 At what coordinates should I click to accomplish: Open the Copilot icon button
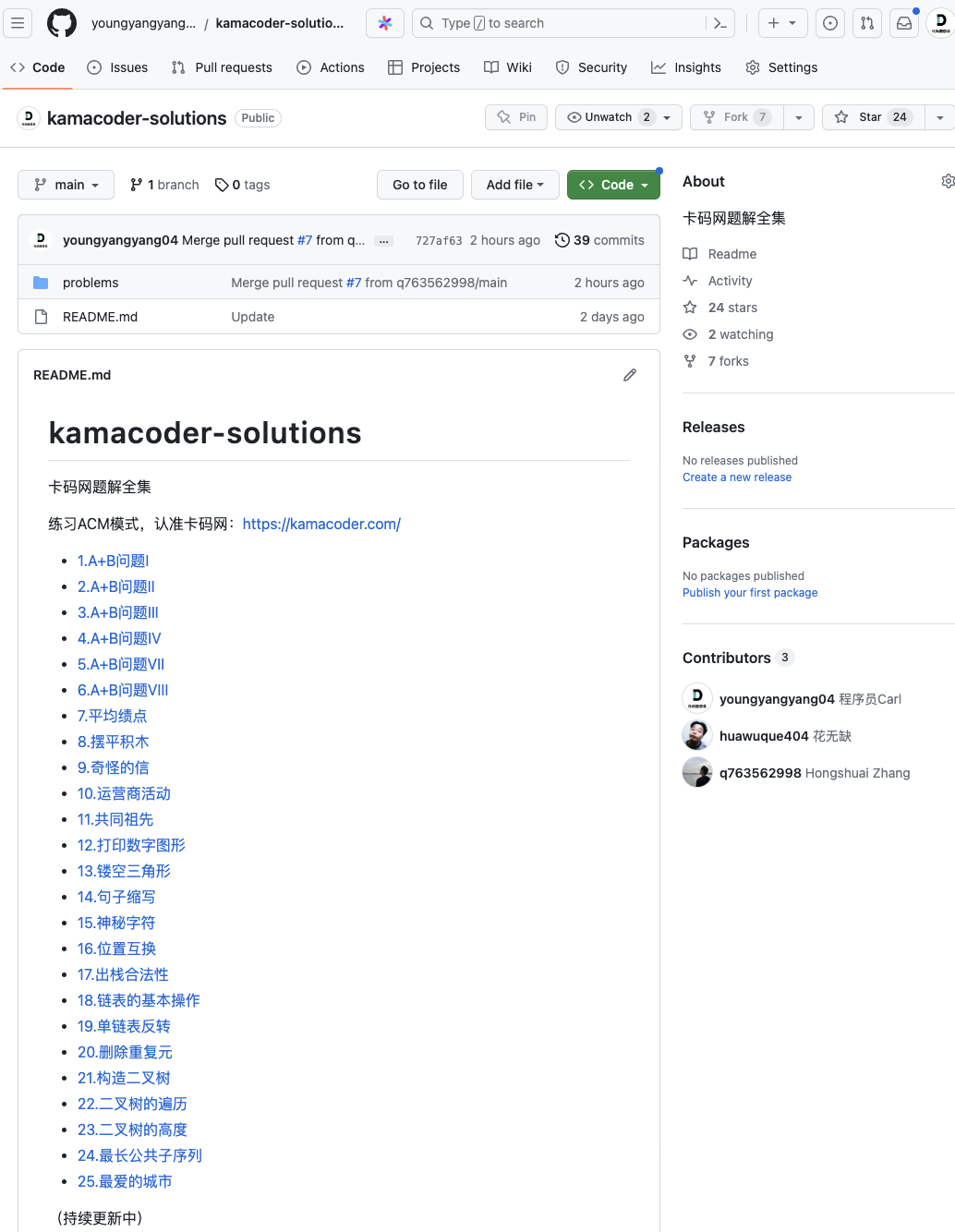(x=385, y=23)
